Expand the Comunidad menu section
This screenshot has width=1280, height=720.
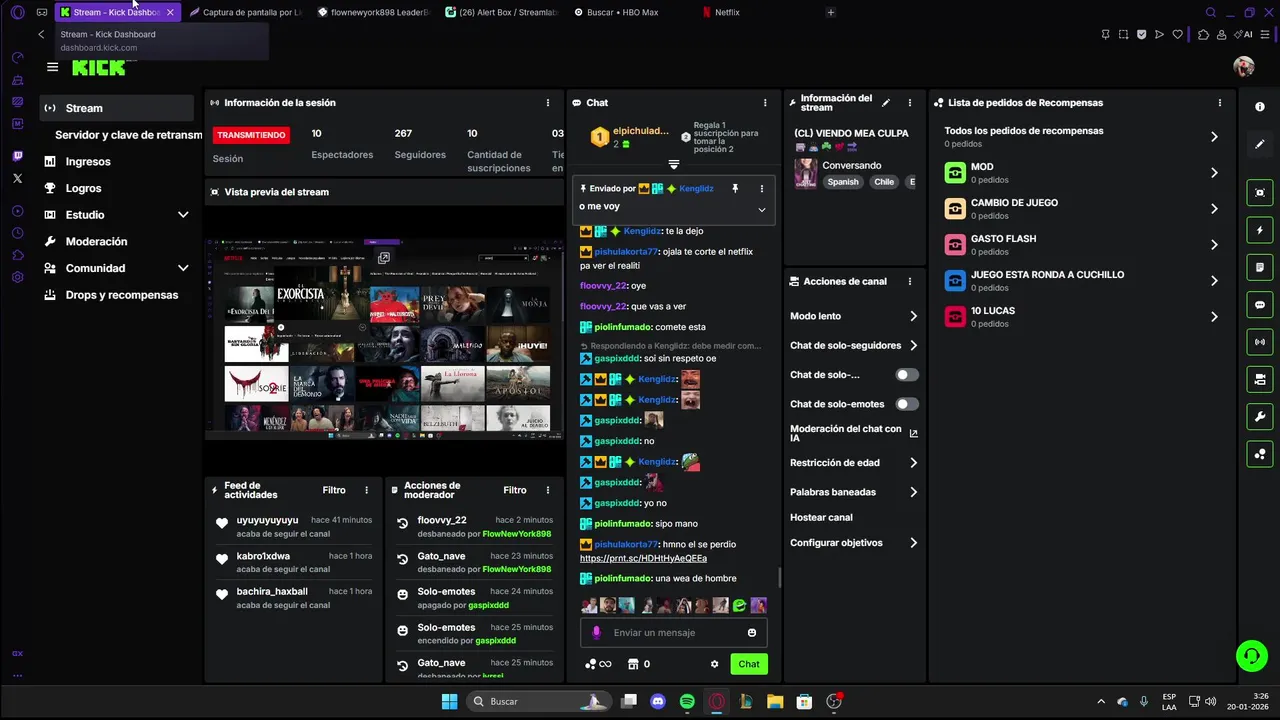pyautogui.click(x=117, y=268)
